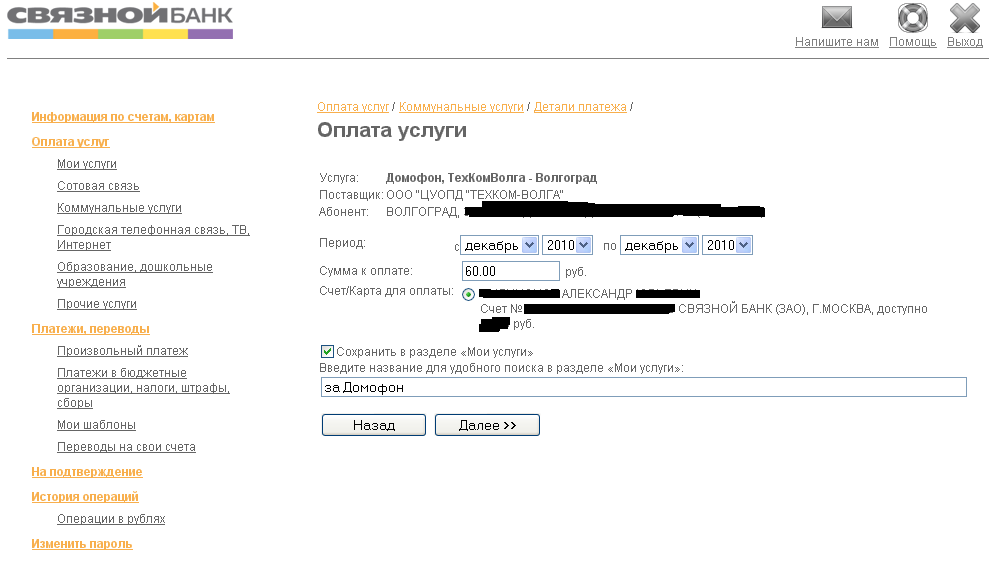Open Информация по счетам, картам section
This screenshot has width=989, height=569.
(x=123, y=117)
